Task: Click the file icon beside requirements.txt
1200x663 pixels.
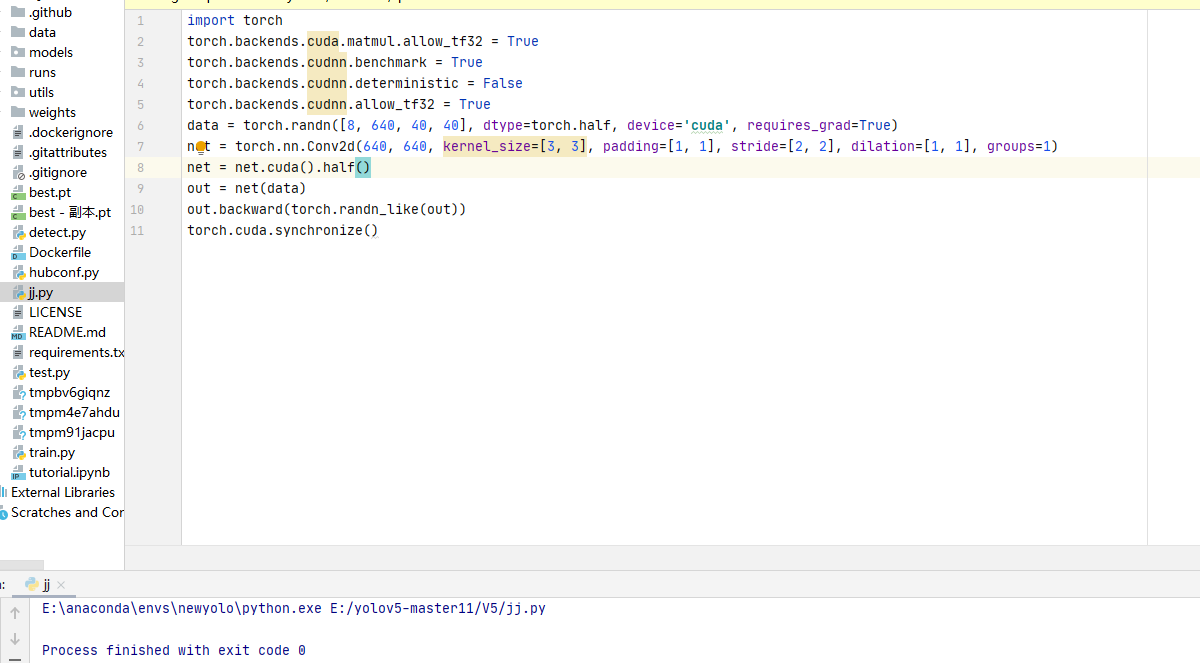Action: pyautogui.click(x=17, y=352)
